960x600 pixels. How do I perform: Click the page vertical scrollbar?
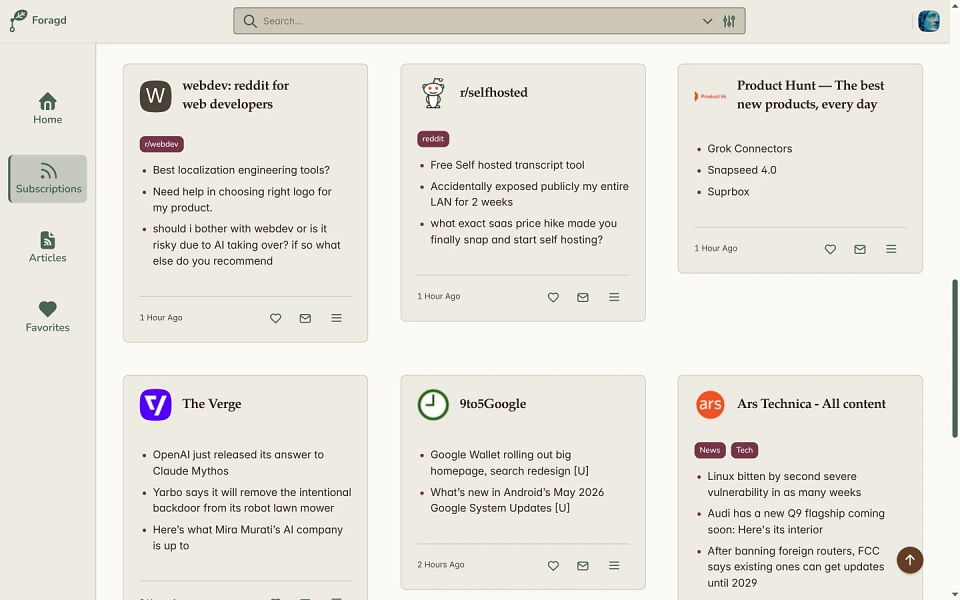954,358
